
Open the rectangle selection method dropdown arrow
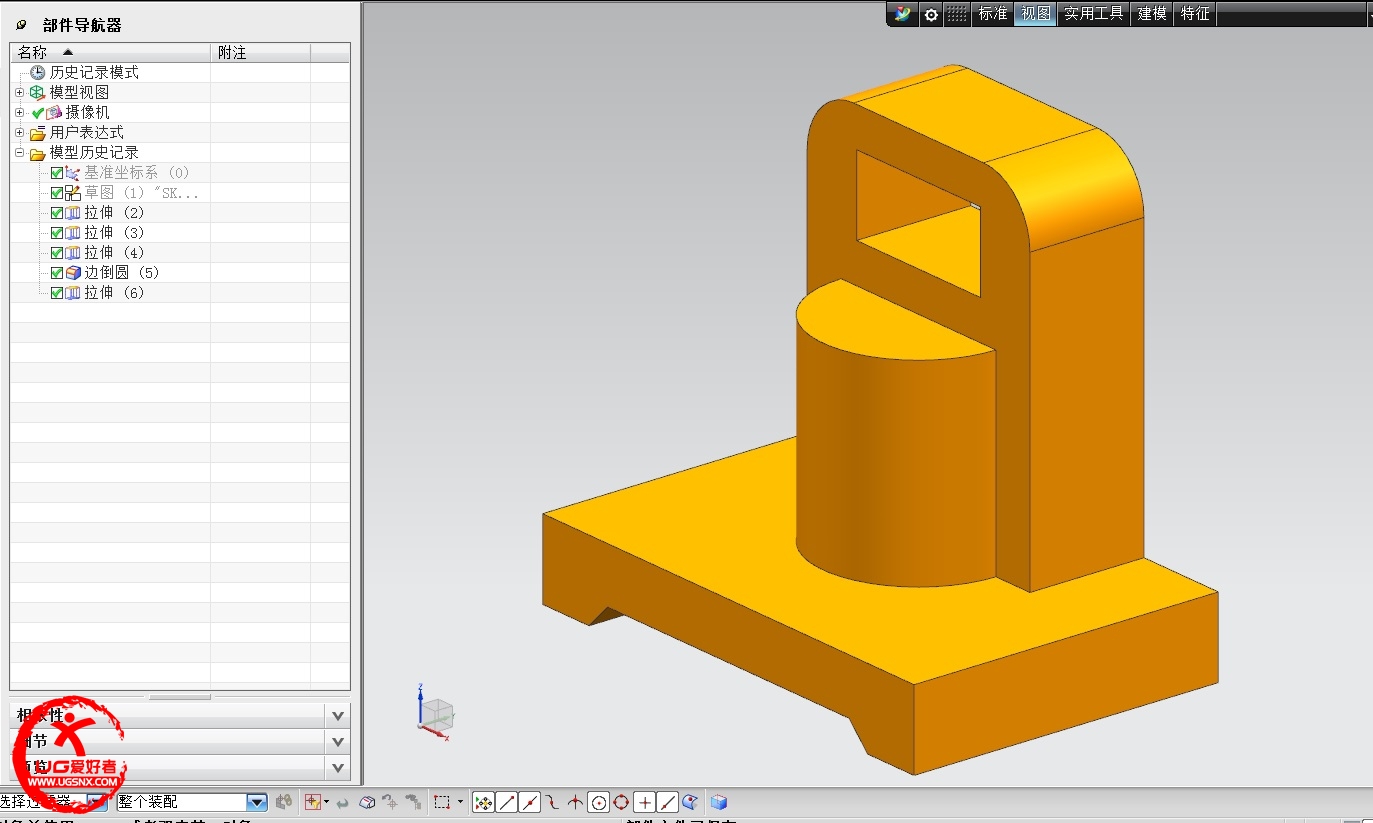(x=460, y=802)
